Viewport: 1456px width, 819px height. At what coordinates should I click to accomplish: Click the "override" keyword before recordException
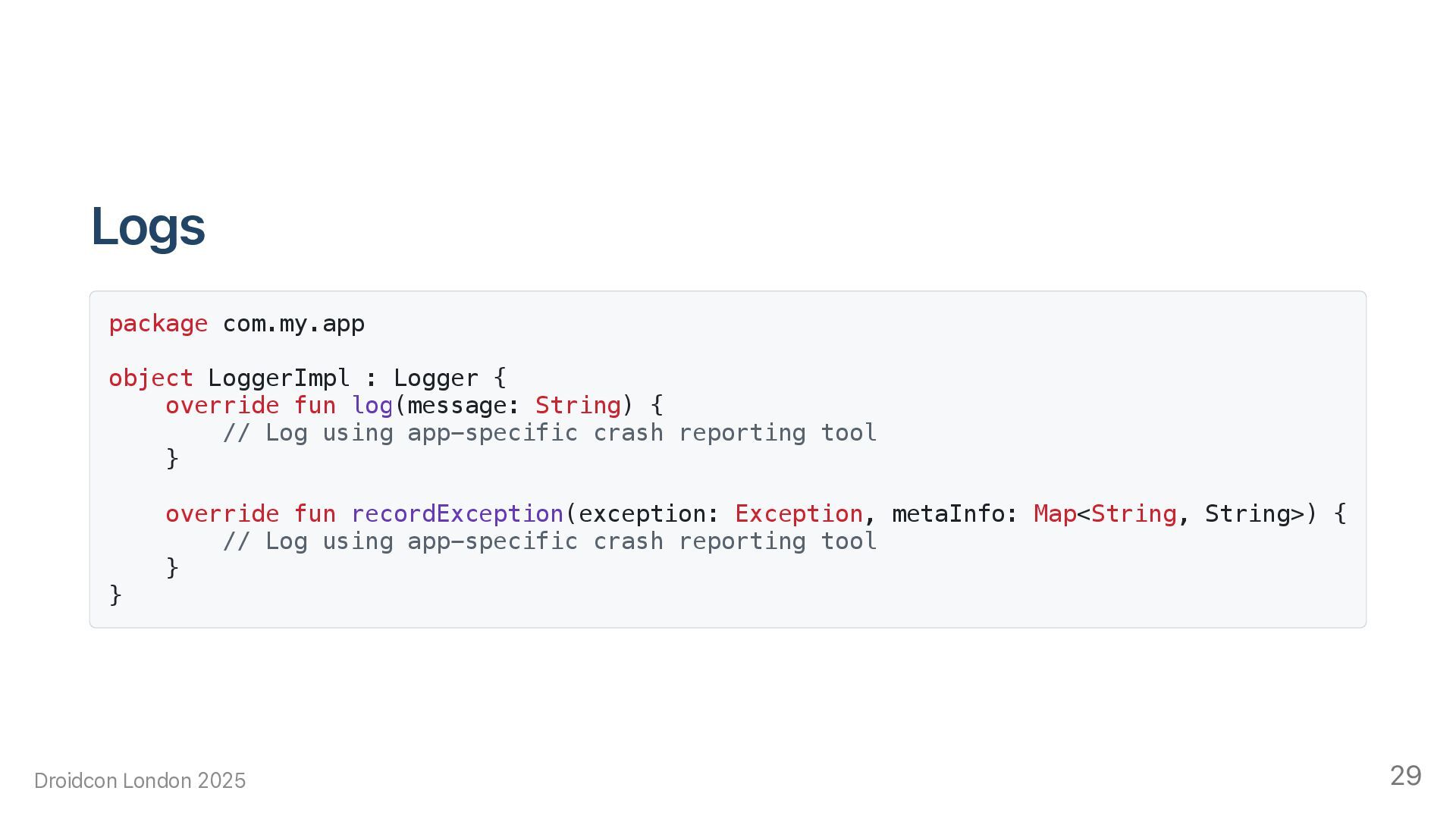(x=222, y=514)
